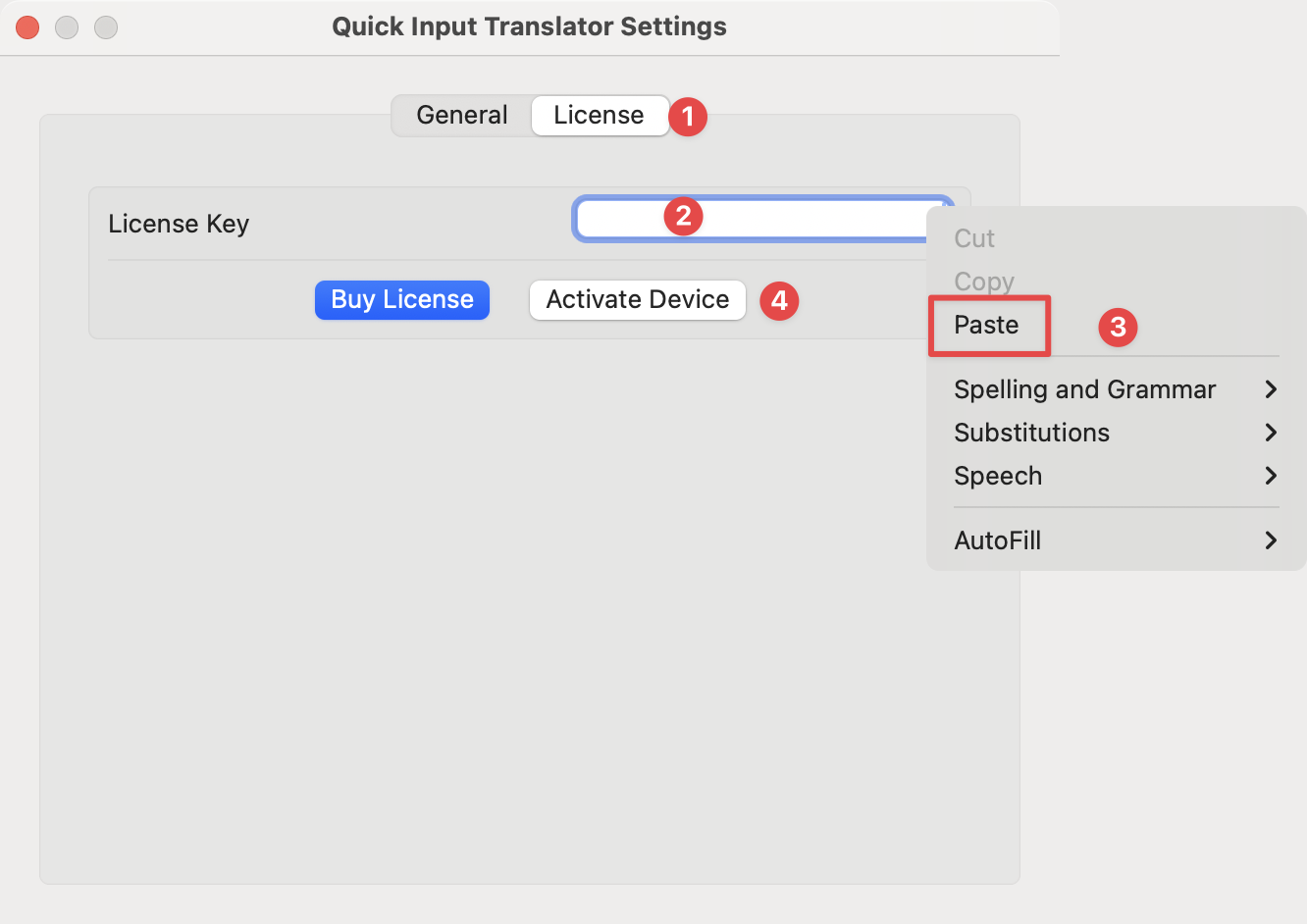The height and width of the screenshot is (924, 1307).
Task: Click the License Key label
Action: point(179,224)
